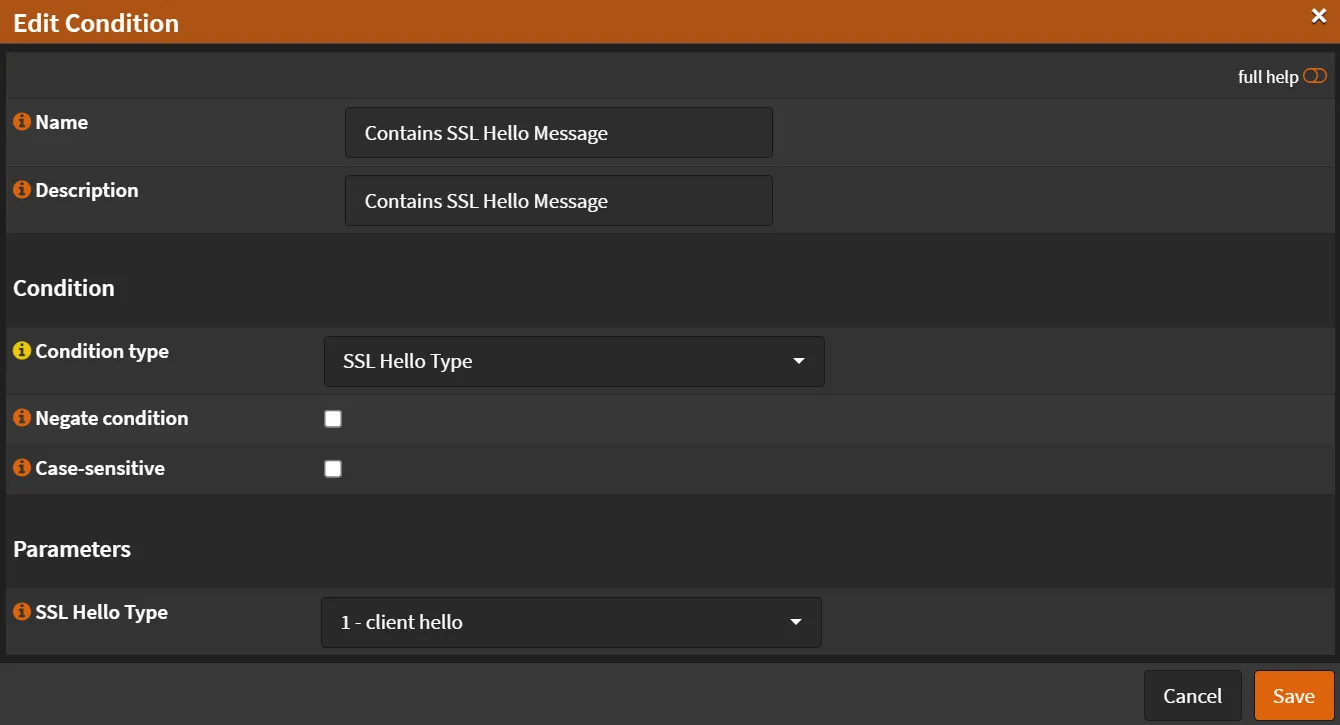Click the info icon beside Negate condition

21,418
